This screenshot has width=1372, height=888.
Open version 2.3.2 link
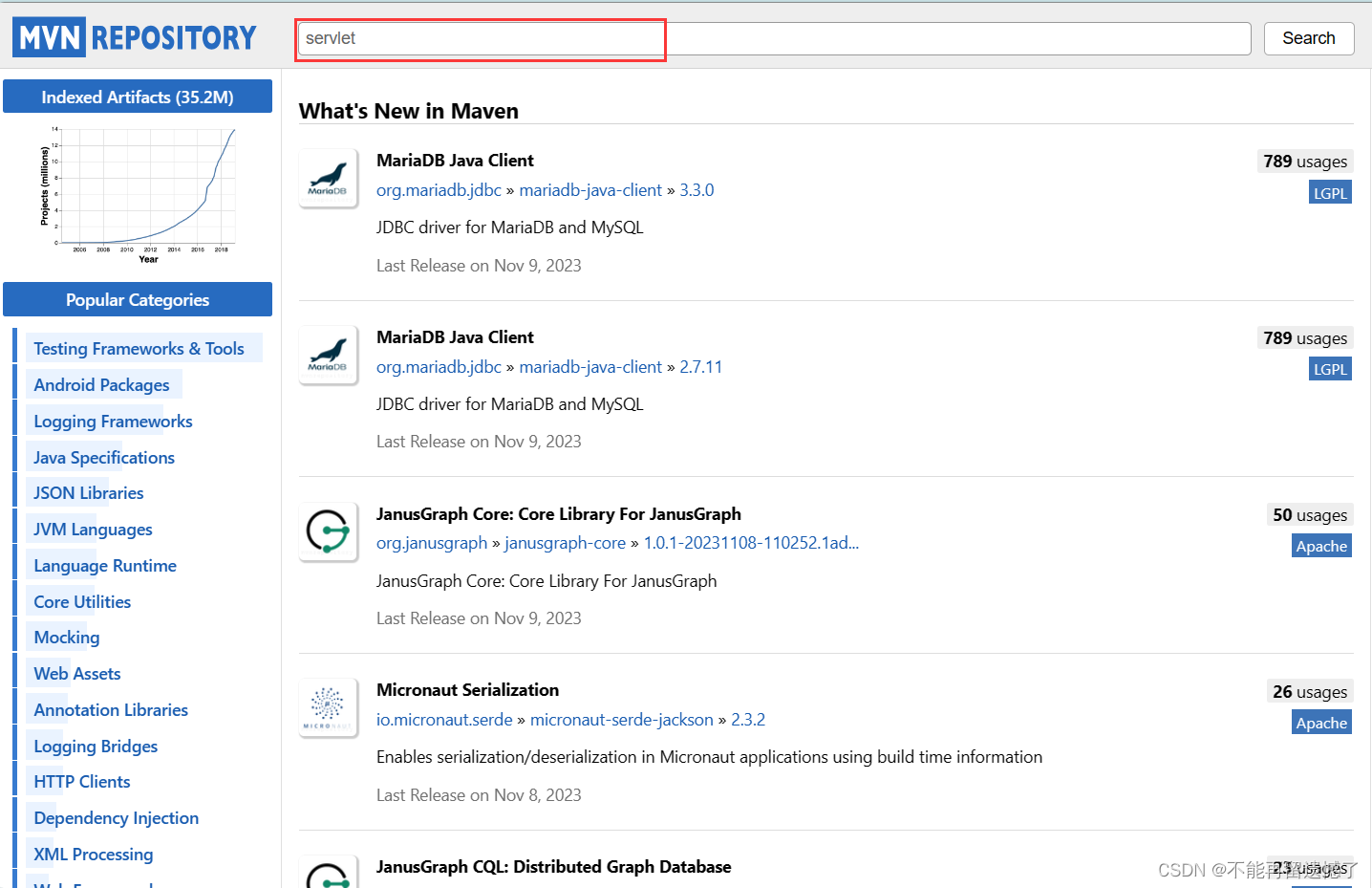pyautogui.click(x=748, y=720)
